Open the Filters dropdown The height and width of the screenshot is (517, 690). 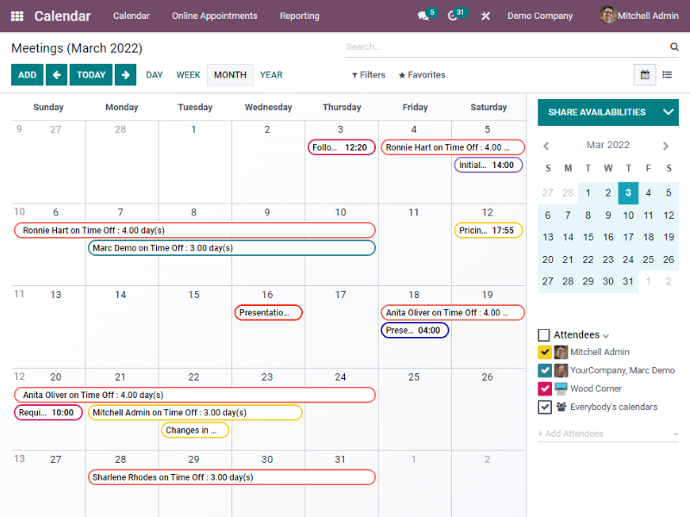click(x=368, y=75)
